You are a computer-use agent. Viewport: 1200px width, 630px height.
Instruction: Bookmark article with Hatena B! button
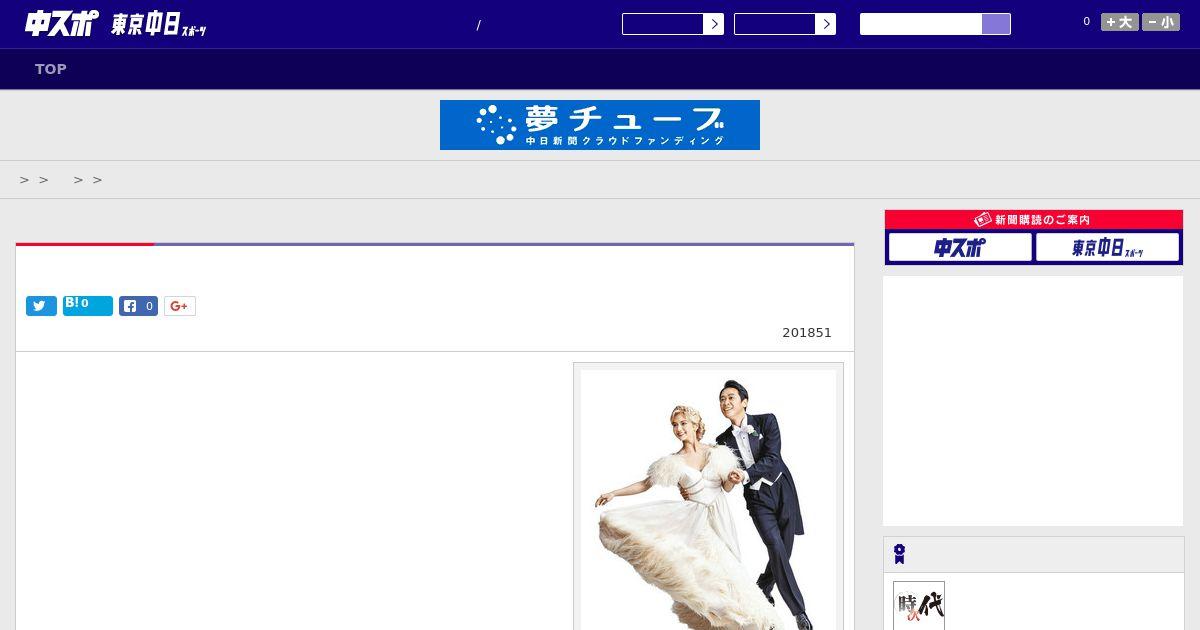point(88,306)
